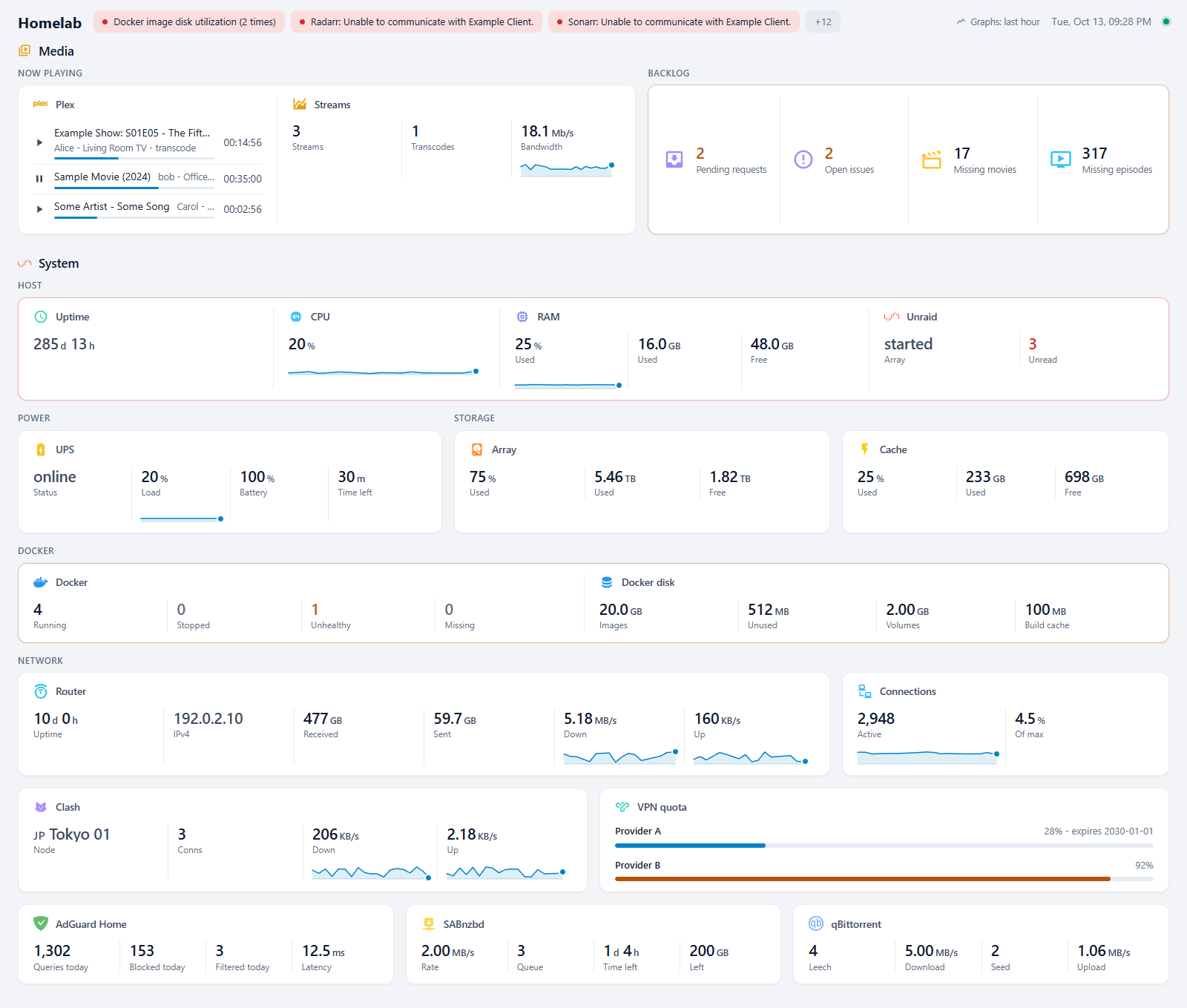The width and height of the screenshot is (1187, 1008).
Task: Click the Docker whale icon
Action: [x=41, y=582]
